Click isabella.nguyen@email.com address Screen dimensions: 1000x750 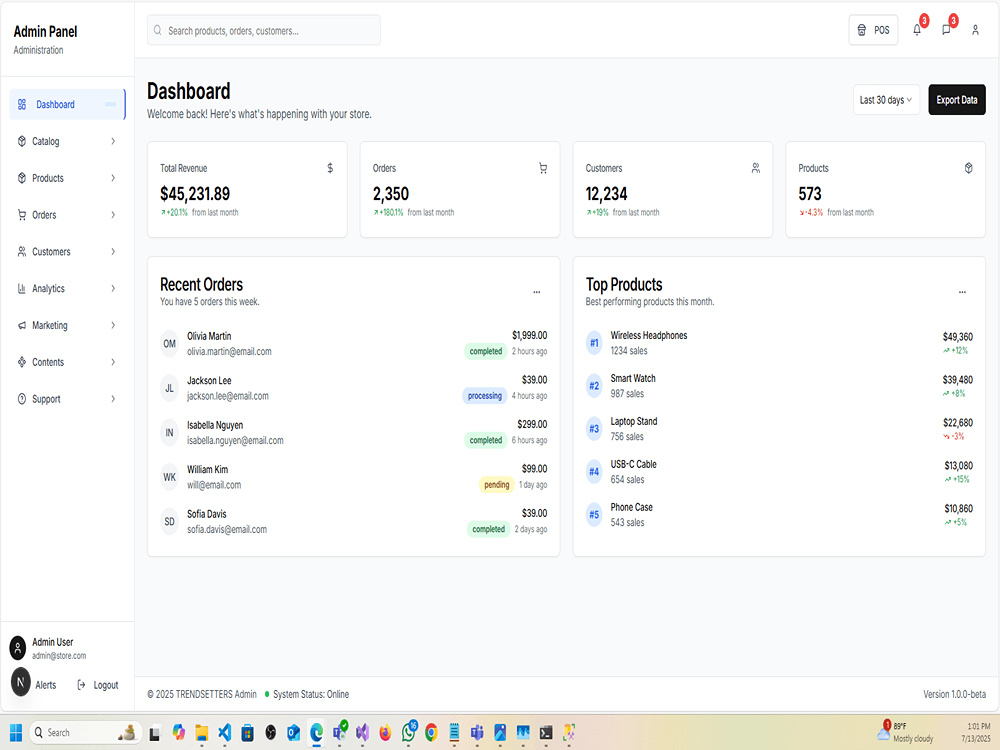235,441
